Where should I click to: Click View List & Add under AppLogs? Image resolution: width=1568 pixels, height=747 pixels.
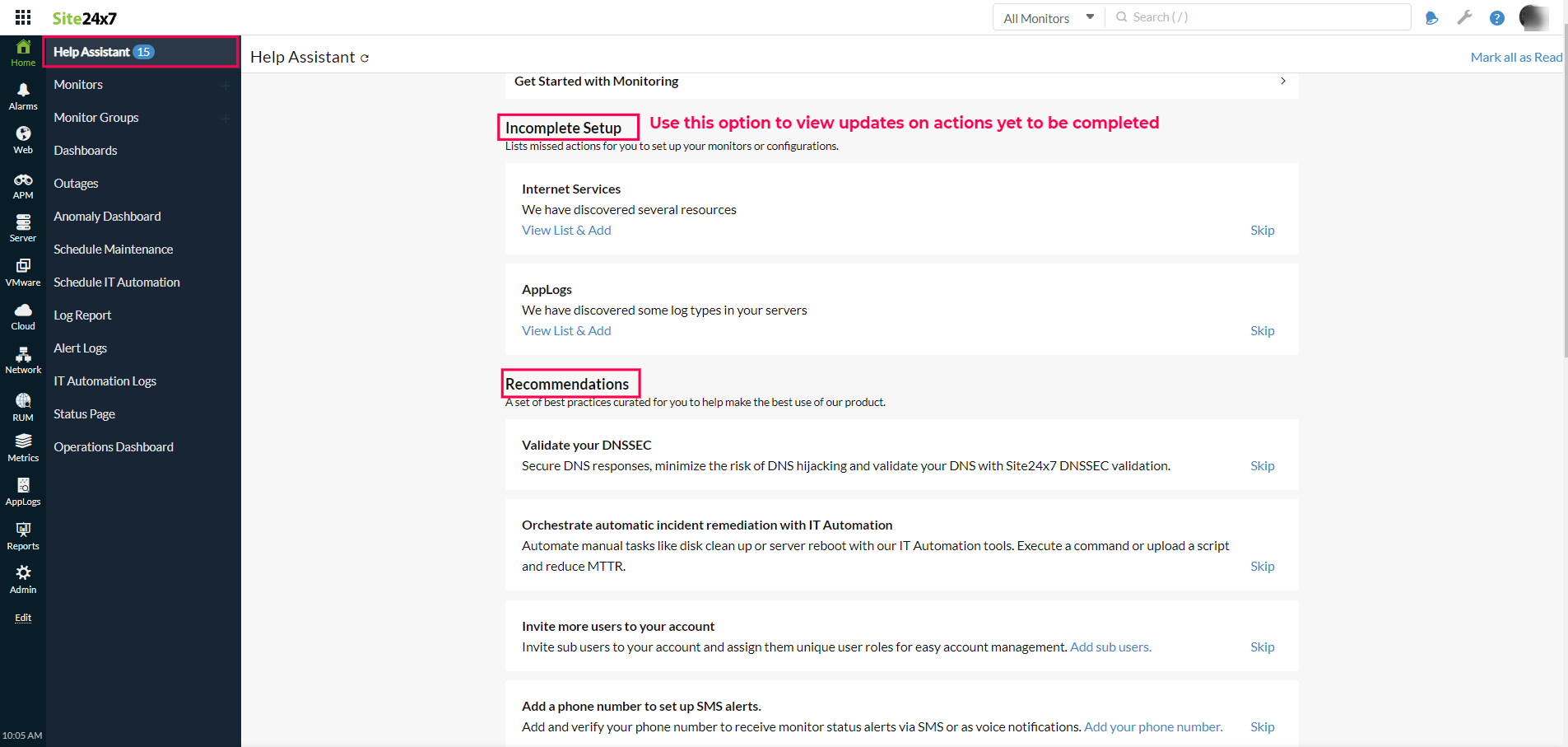coord(566,330)
